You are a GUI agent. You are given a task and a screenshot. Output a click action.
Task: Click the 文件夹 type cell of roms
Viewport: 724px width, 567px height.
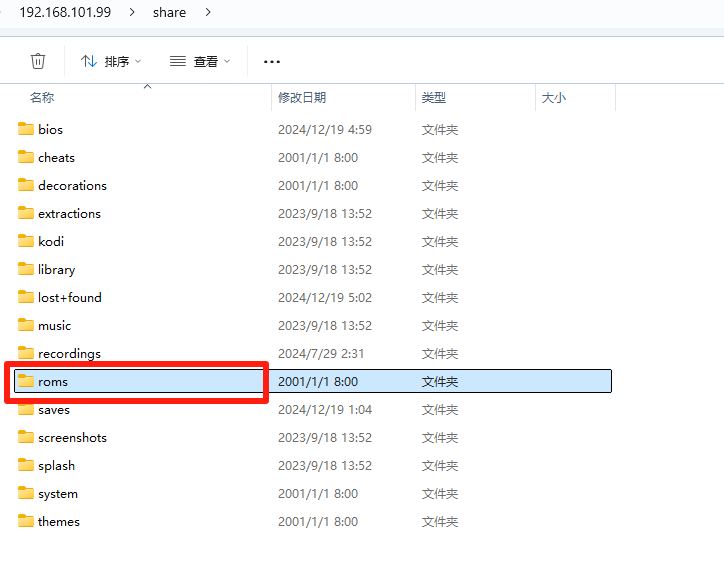click(440, 381)
